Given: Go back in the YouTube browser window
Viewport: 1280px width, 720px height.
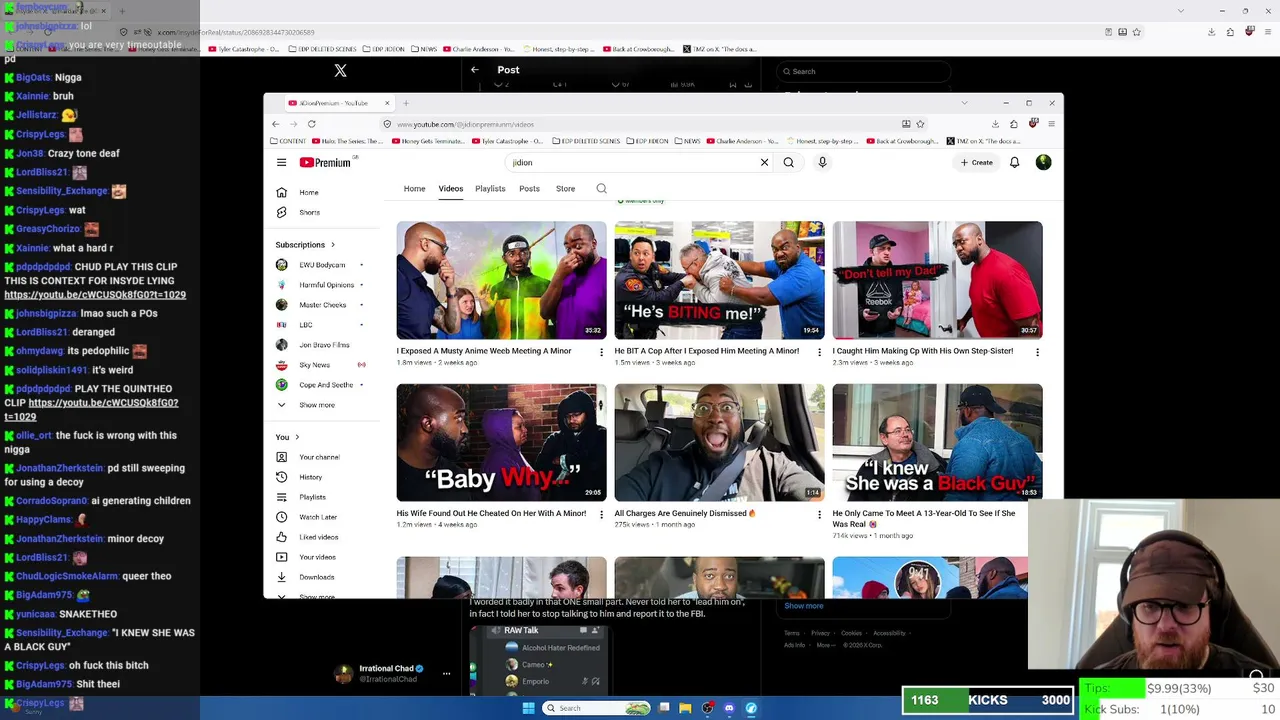Looking at the screenshot, I should 276,124.
